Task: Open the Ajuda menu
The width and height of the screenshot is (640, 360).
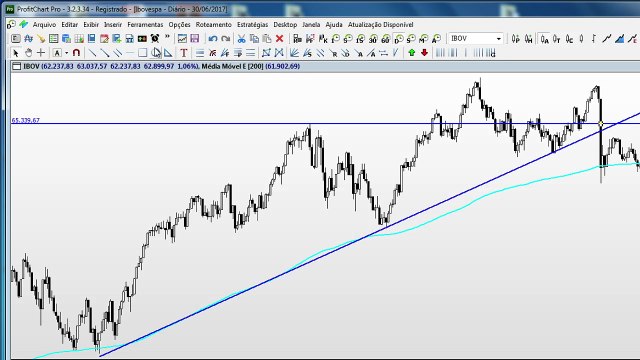Action: pyautogui.click(x=334, y=24)
